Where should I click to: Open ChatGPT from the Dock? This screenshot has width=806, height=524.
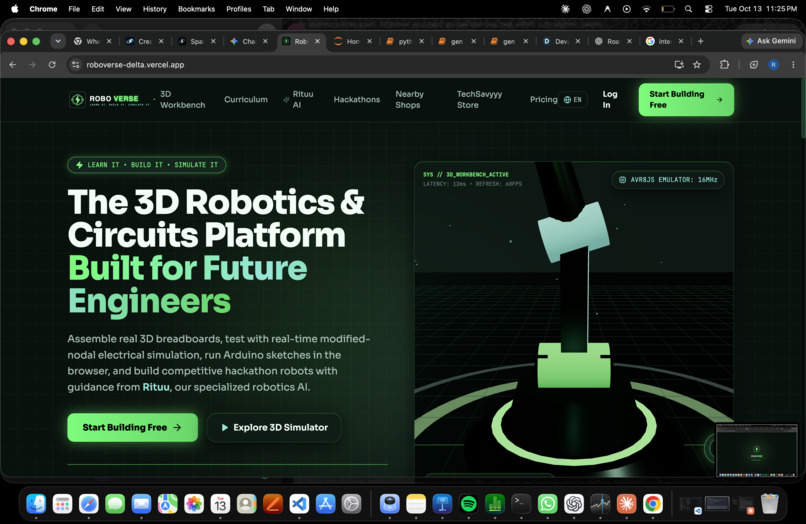click(x=574, y=504)
